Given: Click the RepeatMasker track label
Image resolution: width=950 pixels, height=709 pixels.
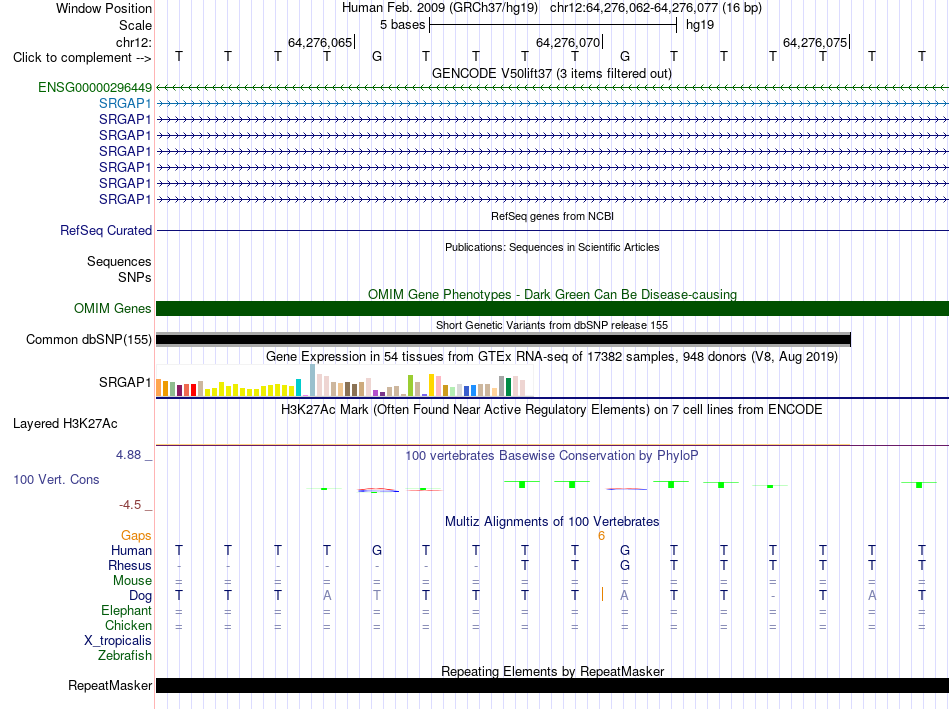Looking at the screenshot, I should coord(110,685).
